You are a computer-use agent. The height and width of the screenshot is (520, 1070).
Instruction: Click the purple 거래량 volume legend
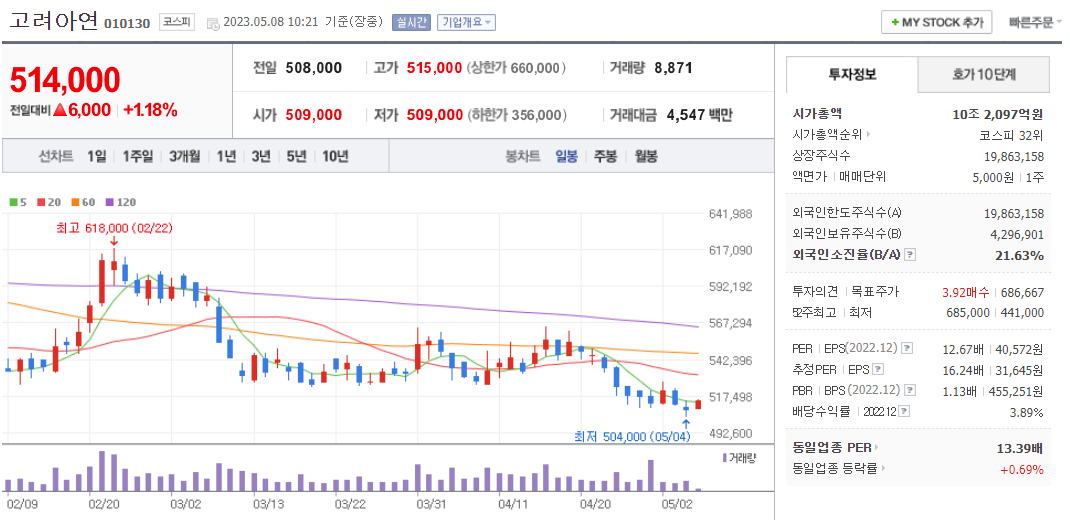[x=738, y=457]
